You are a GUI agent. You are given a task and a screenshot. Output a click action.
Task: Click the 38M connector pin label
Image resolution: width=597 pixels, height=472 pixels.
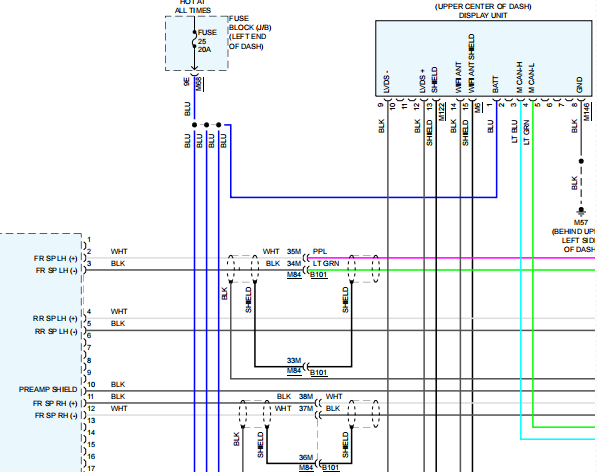306,397
